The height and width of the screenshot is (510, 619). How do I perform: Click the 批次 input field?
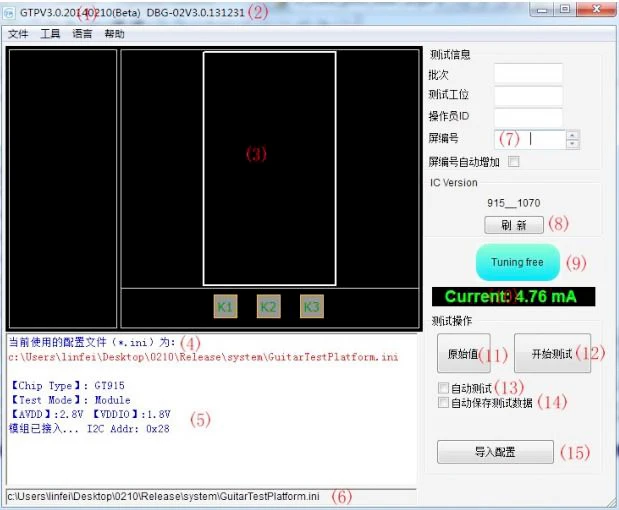(x=528, y=73)
